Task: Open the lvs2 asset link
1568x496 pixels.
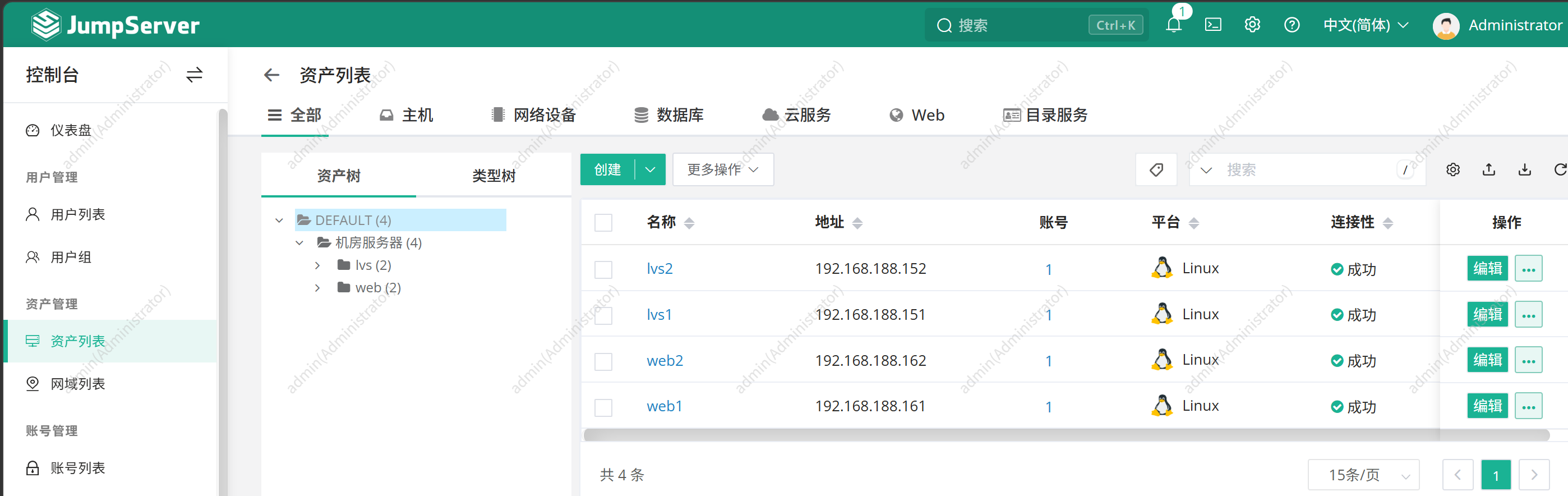Action: pyautogui.click(x=659, y=269)
